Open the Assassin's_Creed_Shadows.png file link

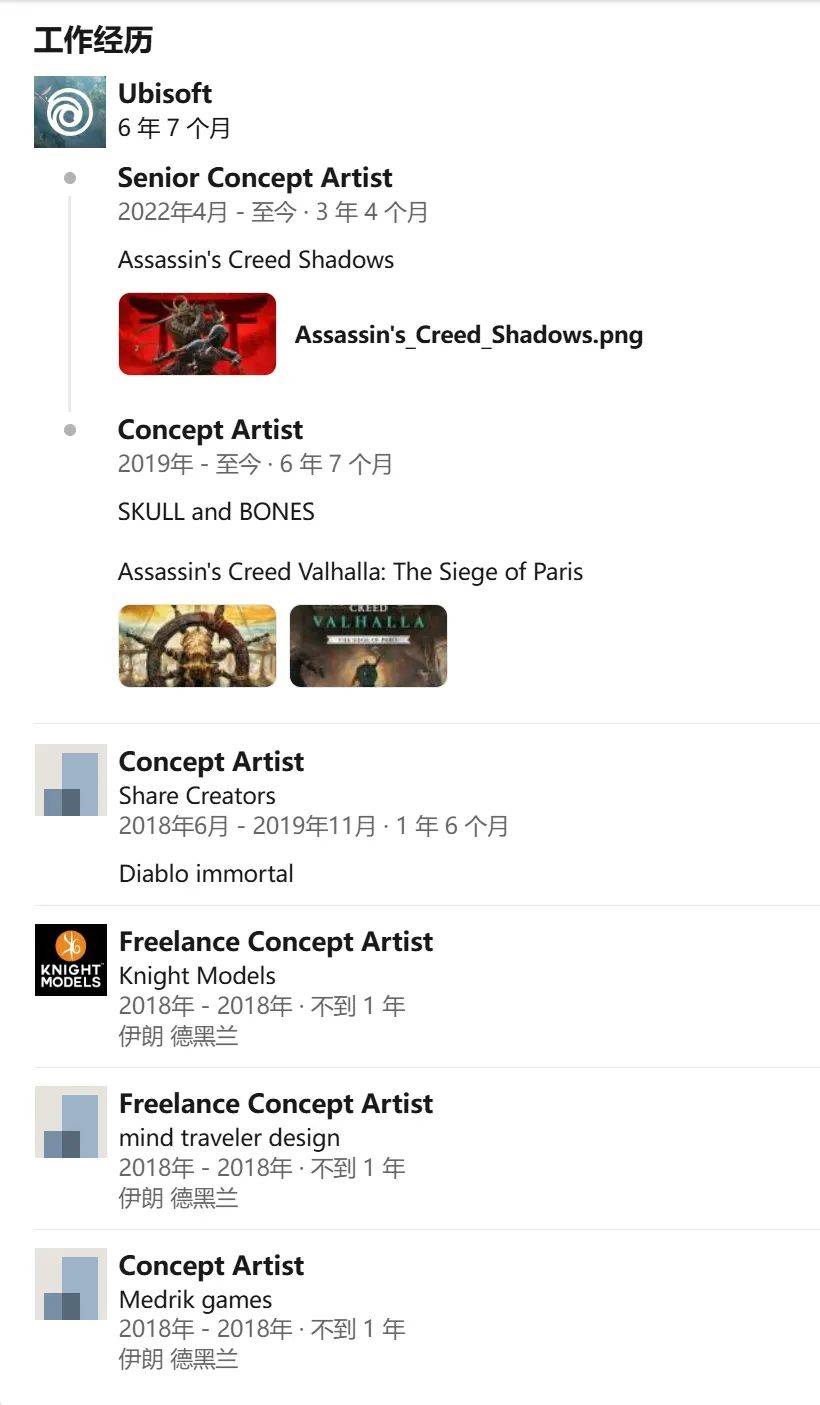pos(469,335)
